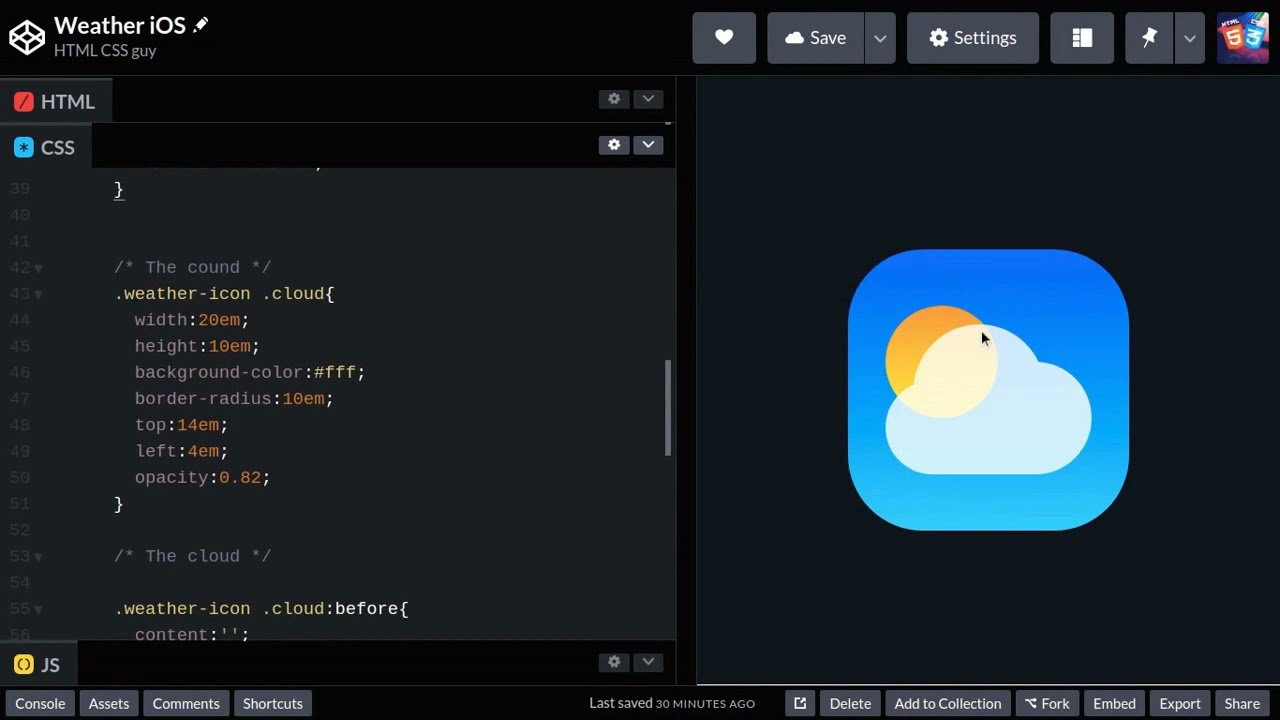Fork this pen
This screenshot has width=1280, height=720.
click(x=1047, y=703)
